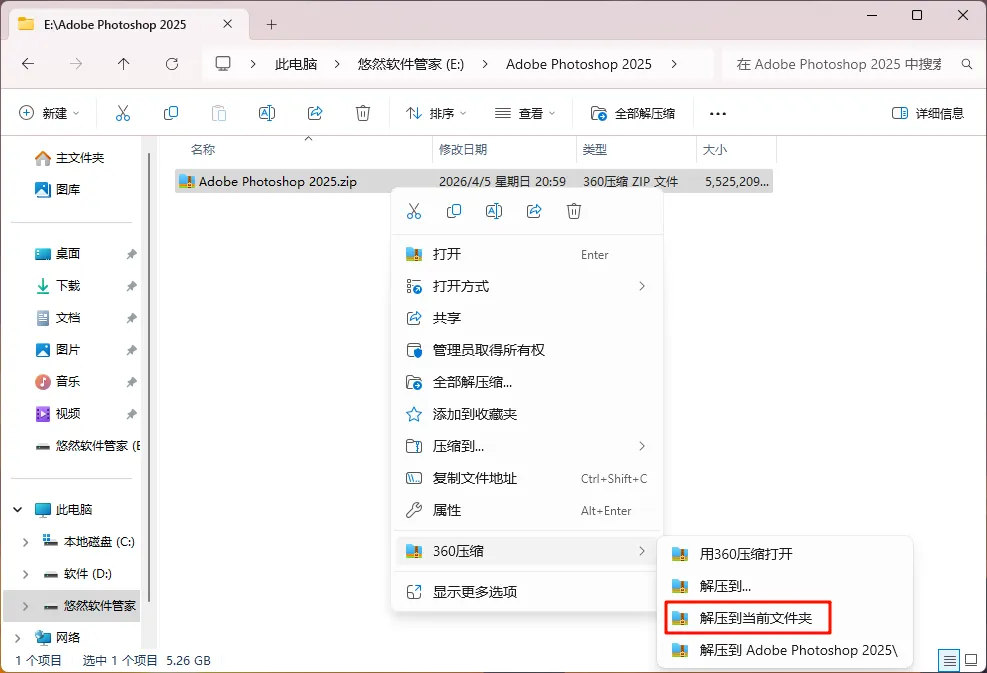Image resolution: width=987 pixels, height=673 pixels.
Task: Switch to large icons view in status bar
Action: 971,660
